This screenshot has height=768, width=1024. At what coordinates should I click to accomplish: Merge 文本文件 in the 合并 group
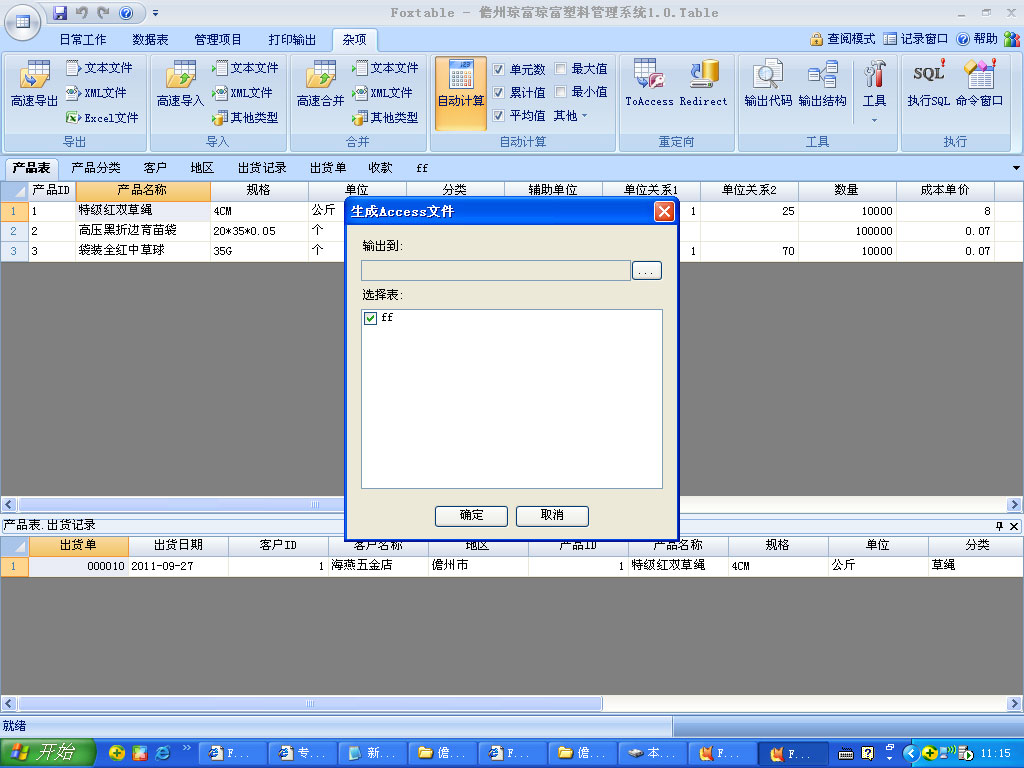pyautogui.click(x=385, y=68)
